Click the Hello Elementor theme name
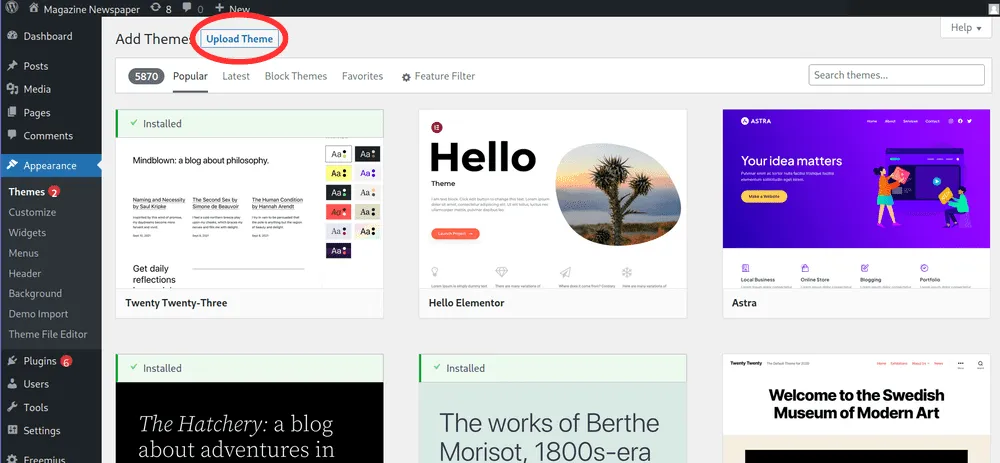This screenshot has width=1000, height=463. tap(466, 303)
